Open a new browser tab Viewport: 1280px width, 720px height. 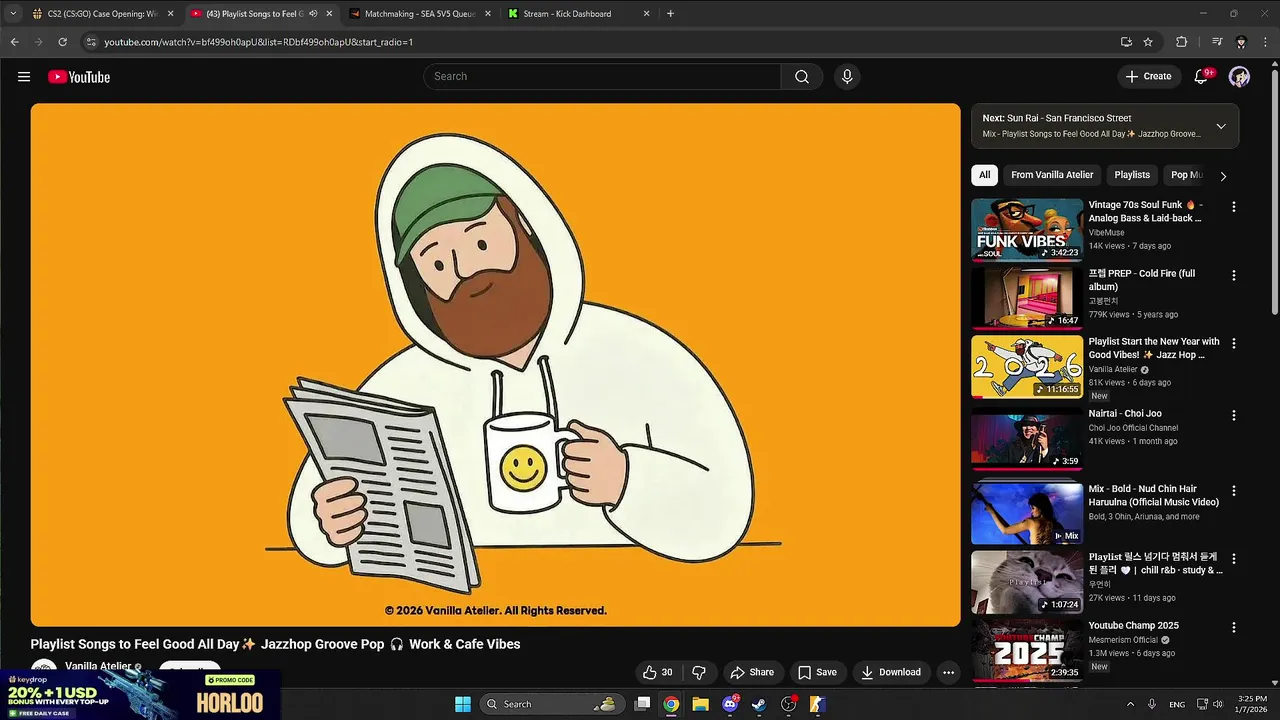coord(670,14)
